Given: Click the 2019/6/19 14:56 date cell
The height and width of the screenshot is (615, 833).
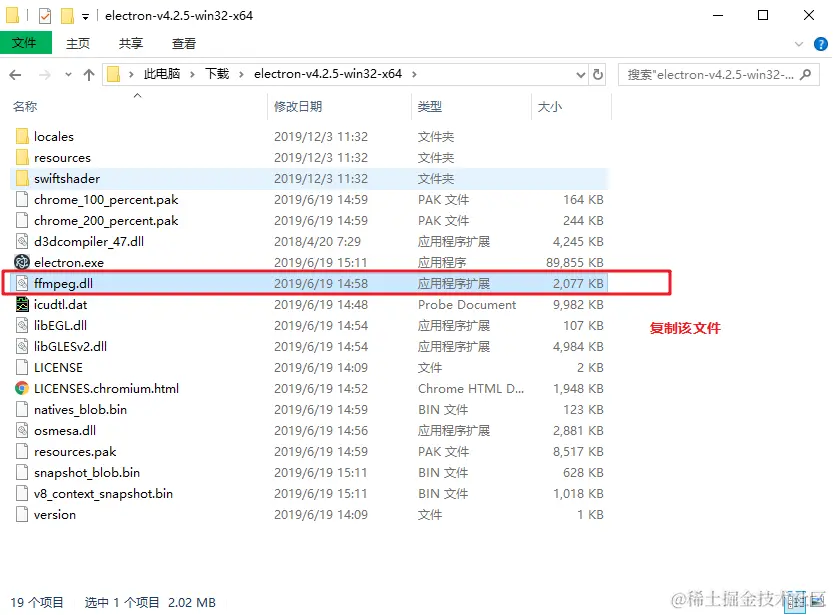Looking at the screenshot, I should click(x=321, y=431).
